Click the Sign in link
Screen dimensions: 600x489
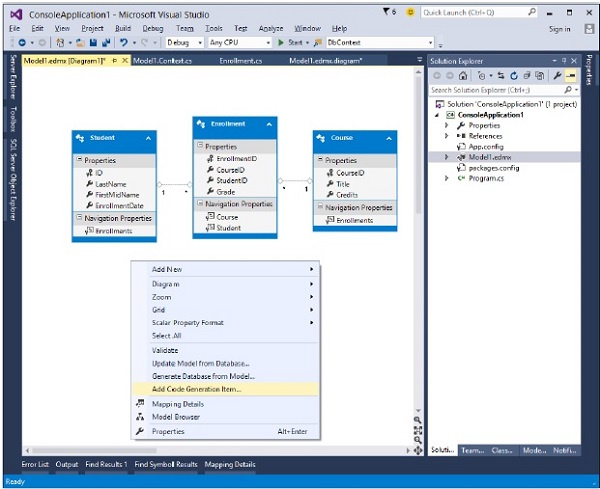559,29
